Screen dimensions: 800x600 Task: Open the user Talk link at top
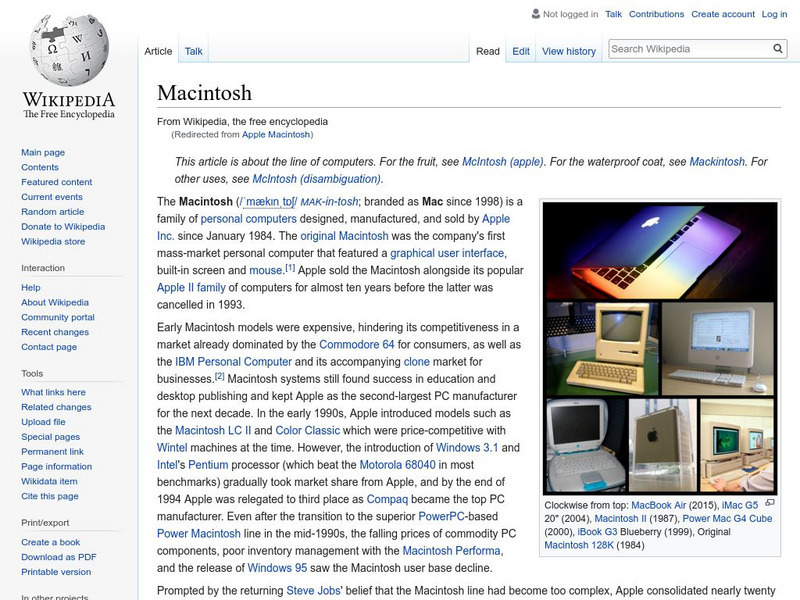(x=613, y=14)
